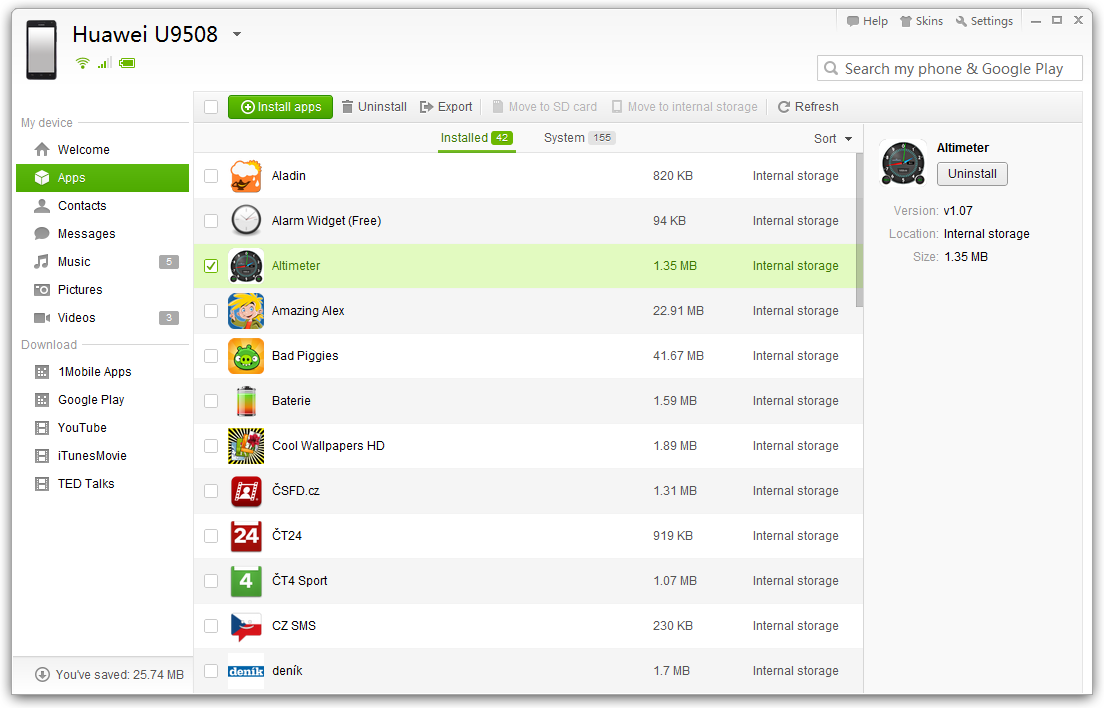
Task: Click the app list vertical scrollbar
Action: click(x=859, y=230)
